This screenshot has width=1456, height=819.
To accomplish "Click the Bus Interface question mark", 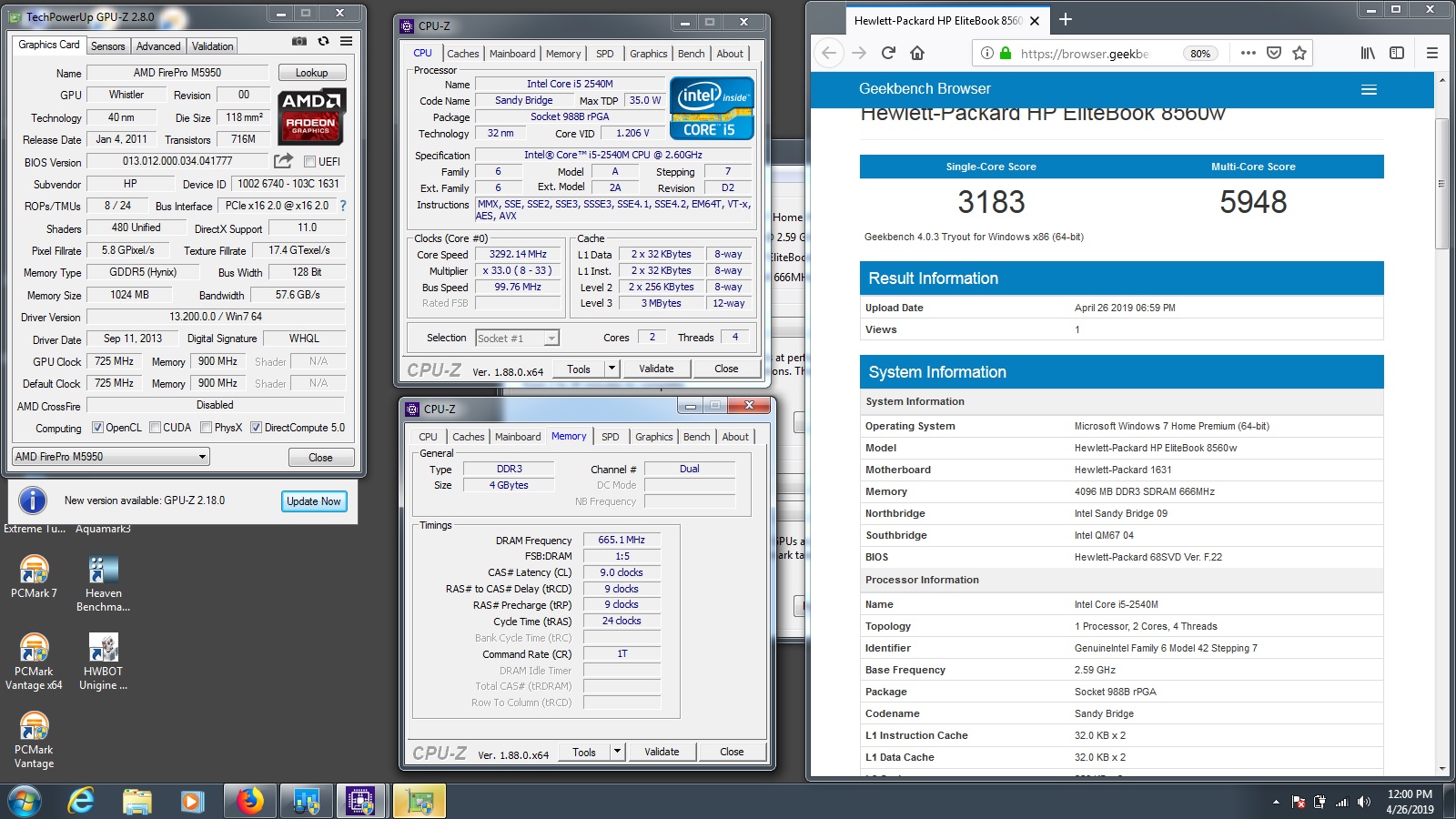I will tap(343, 206).
